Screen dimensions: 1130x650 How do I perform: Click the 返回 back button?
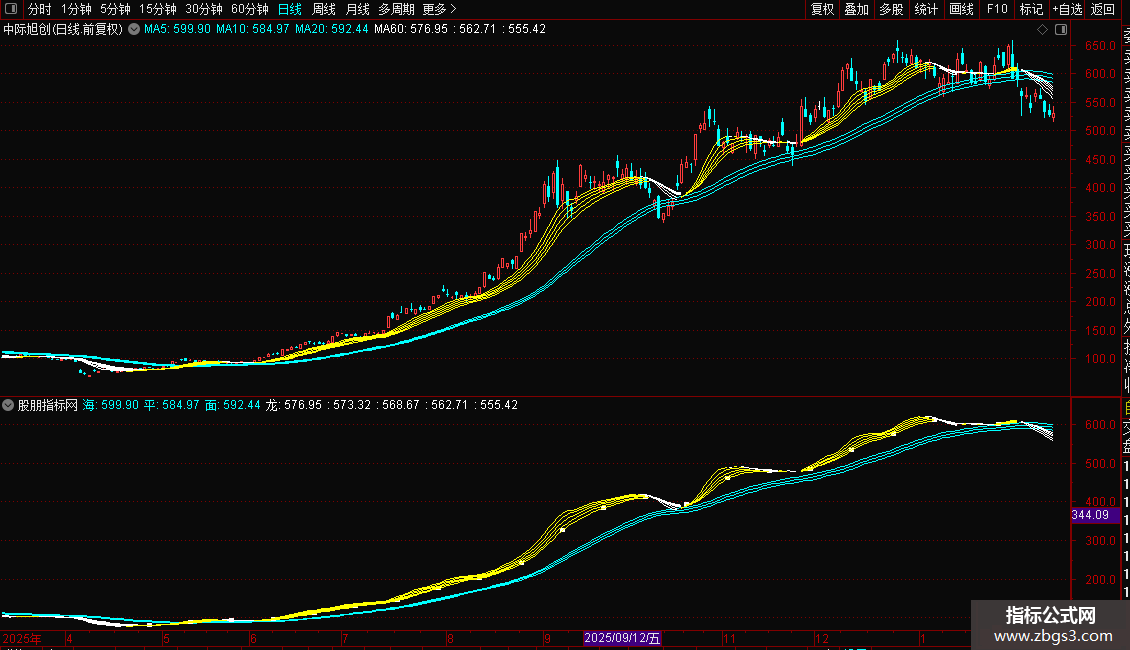click(x=1103, y=9)
